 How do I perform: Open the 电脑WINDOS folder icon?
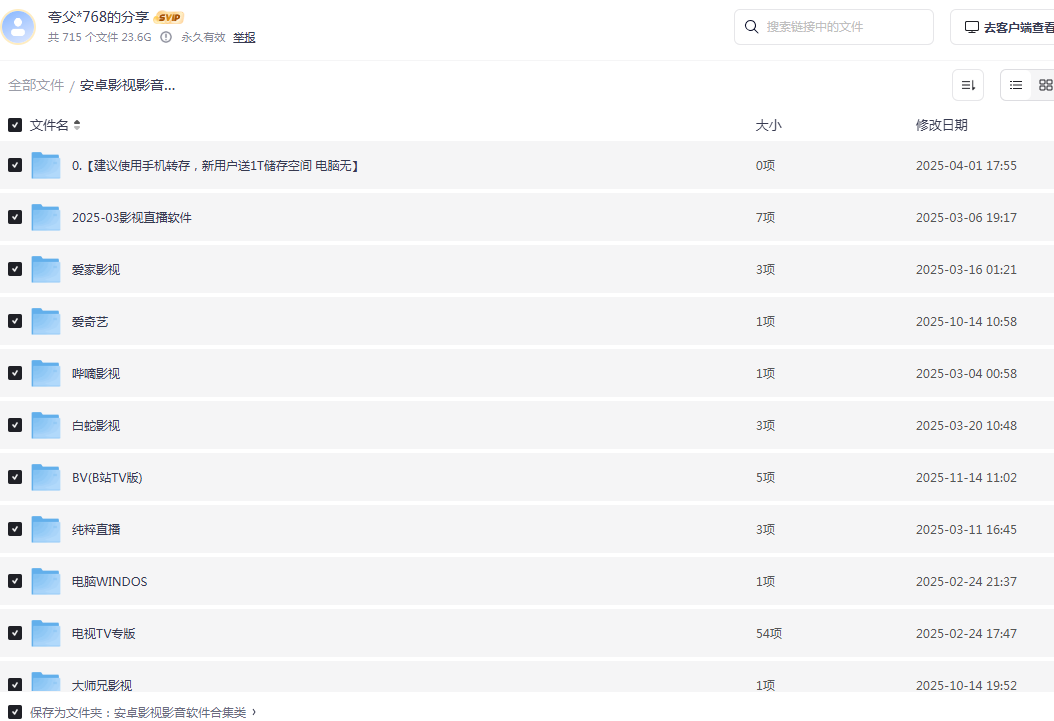click(x=46, y=580)
